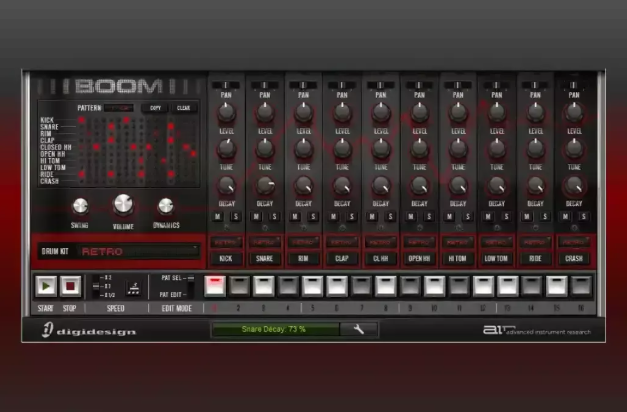Mute the Crash channel
Image resolution: width=627 pixels, height=412 pixels.
click(565, 217)
